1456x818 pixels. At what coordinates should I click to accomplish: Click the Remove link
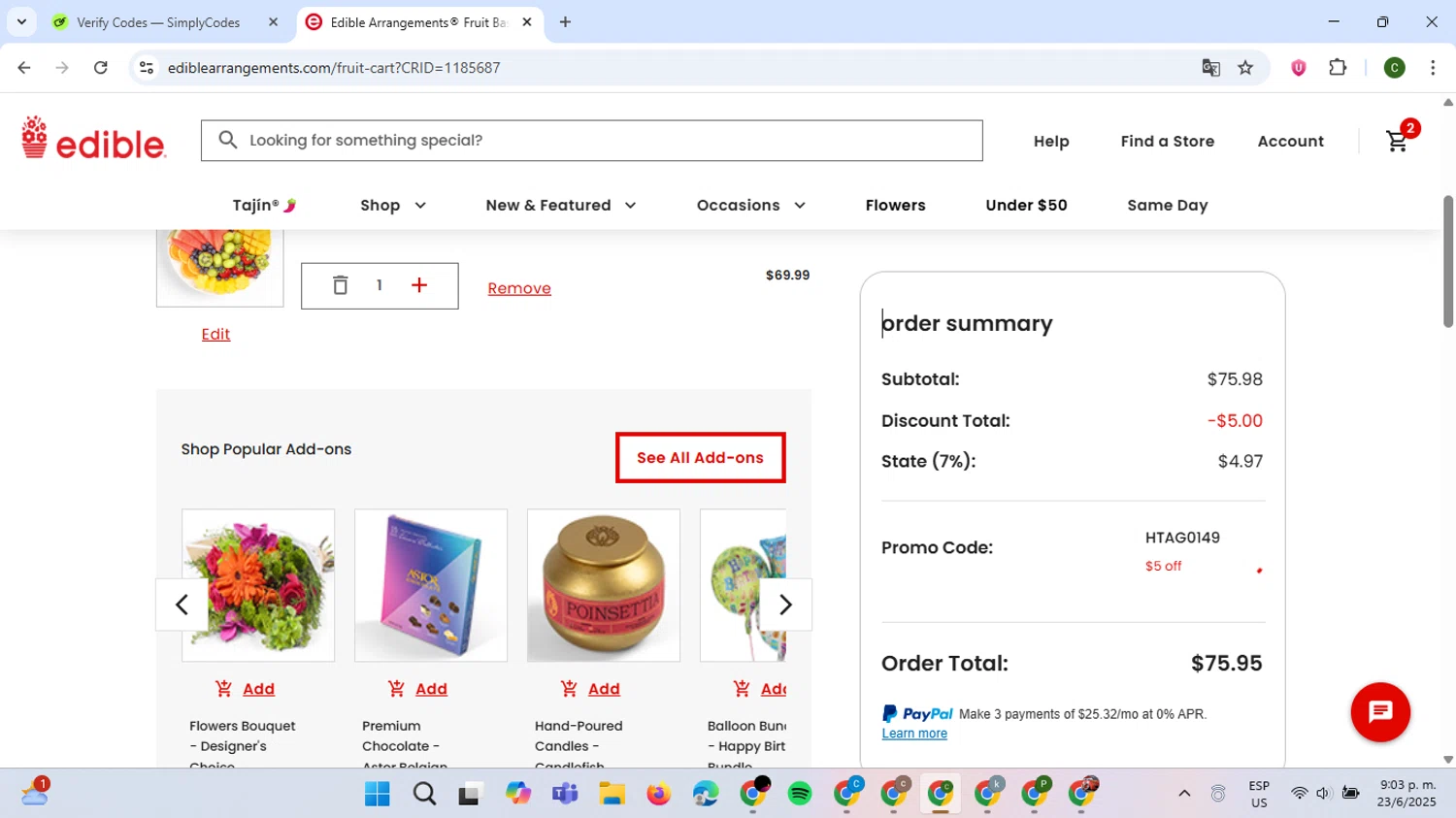(x=519, y=288)
